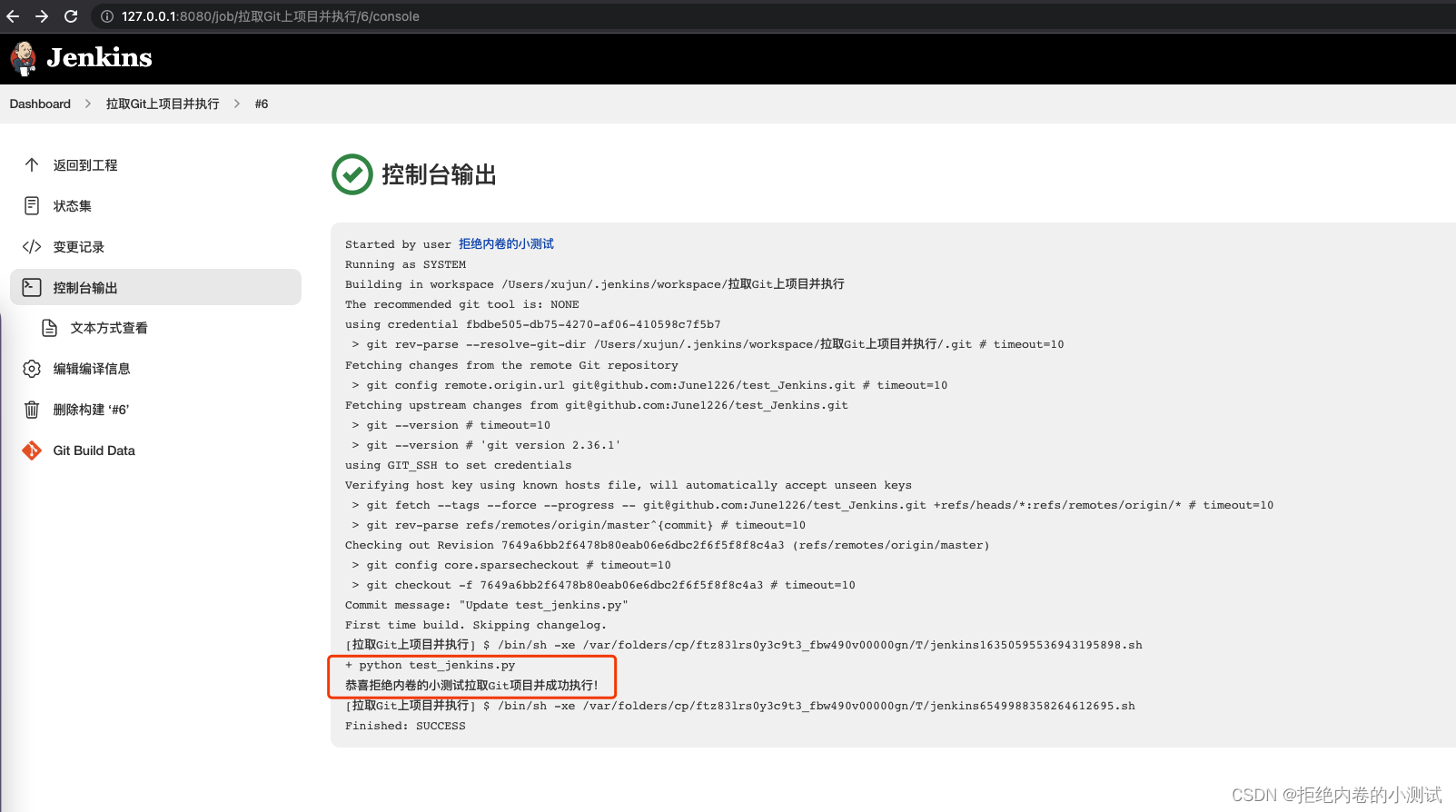Open the #6 build breadcrumb
The height and width of the screenshot is (812, 1456).
262,104
